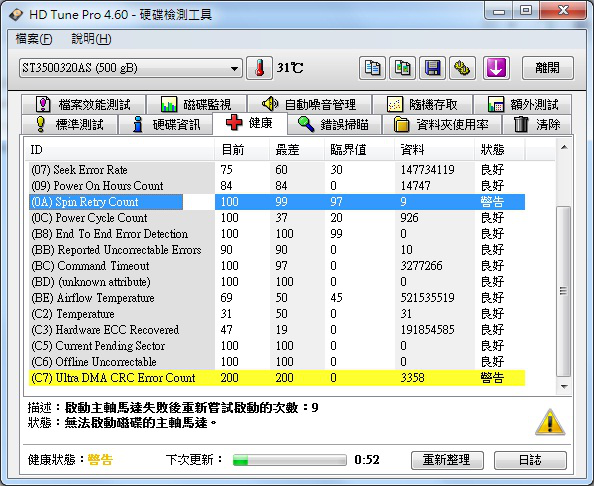Image resolution: width=594 pixels, height=486 pixels.
Task: Click the HD Tune Pro title bar icon
Action: [16, 15]
